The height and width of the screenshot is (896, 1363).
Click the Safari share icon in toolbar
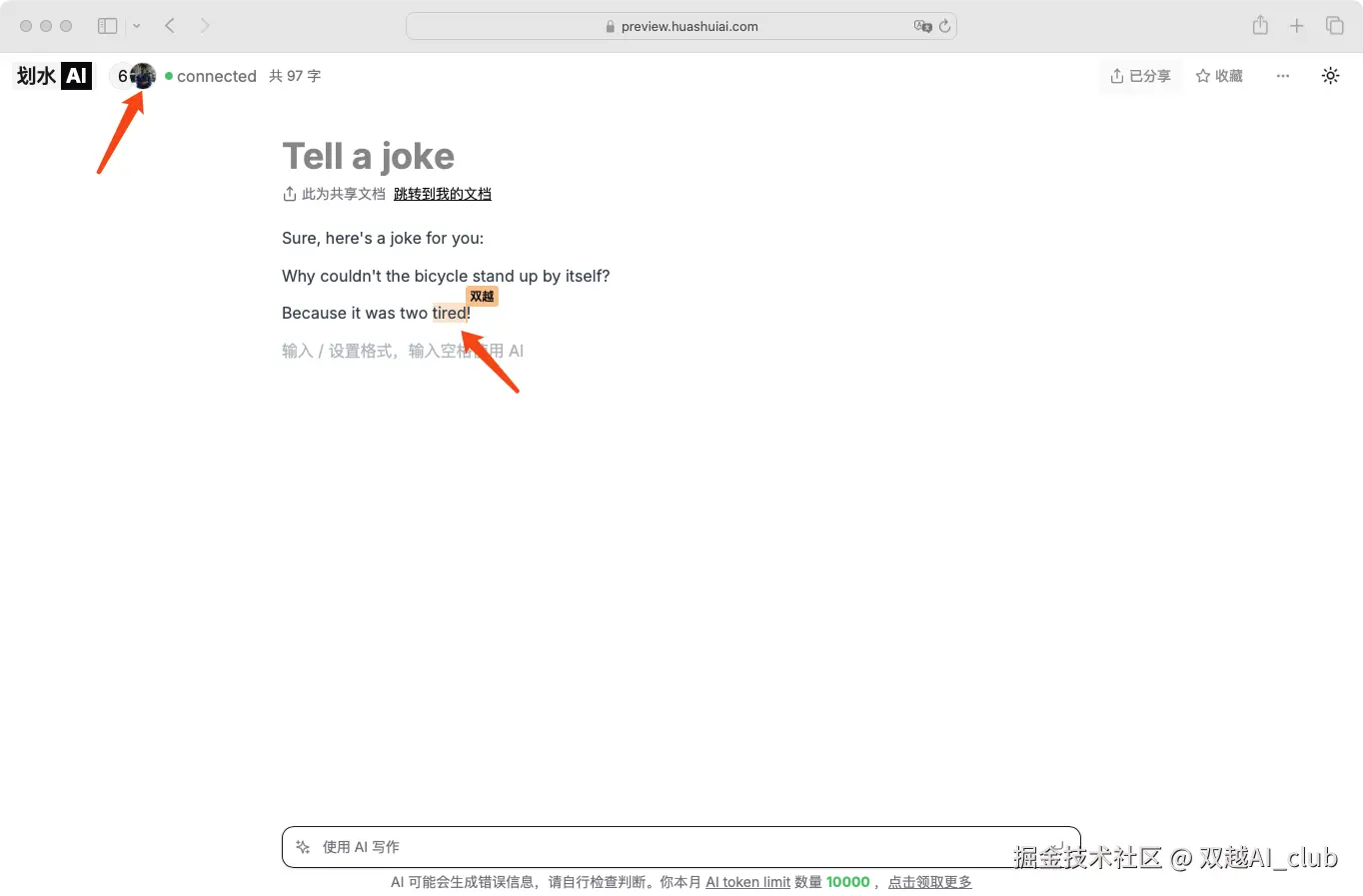coord(1259,25)
